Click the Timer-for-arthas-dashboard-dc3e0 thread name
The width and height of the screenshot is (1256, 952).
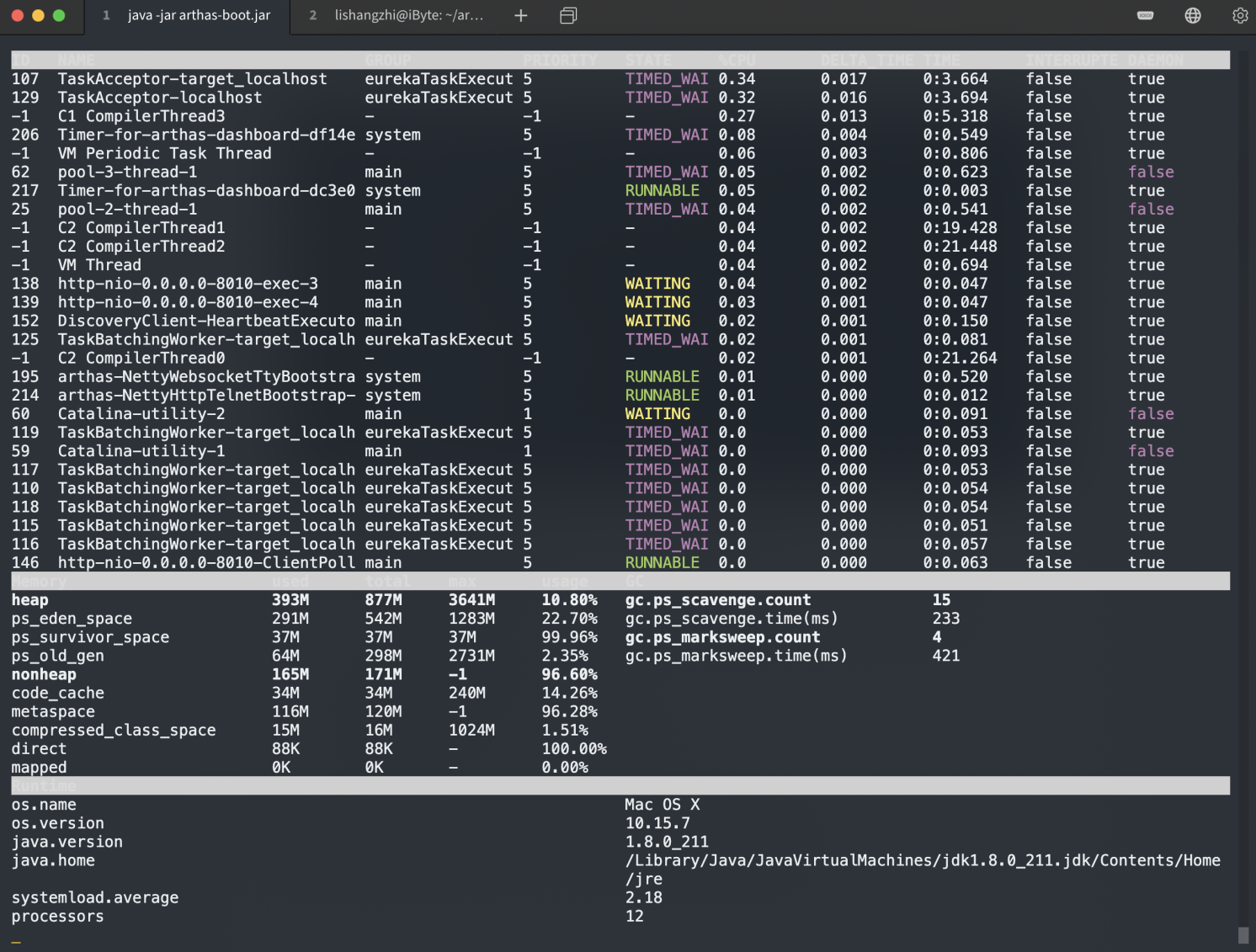[x=206, y=190]
